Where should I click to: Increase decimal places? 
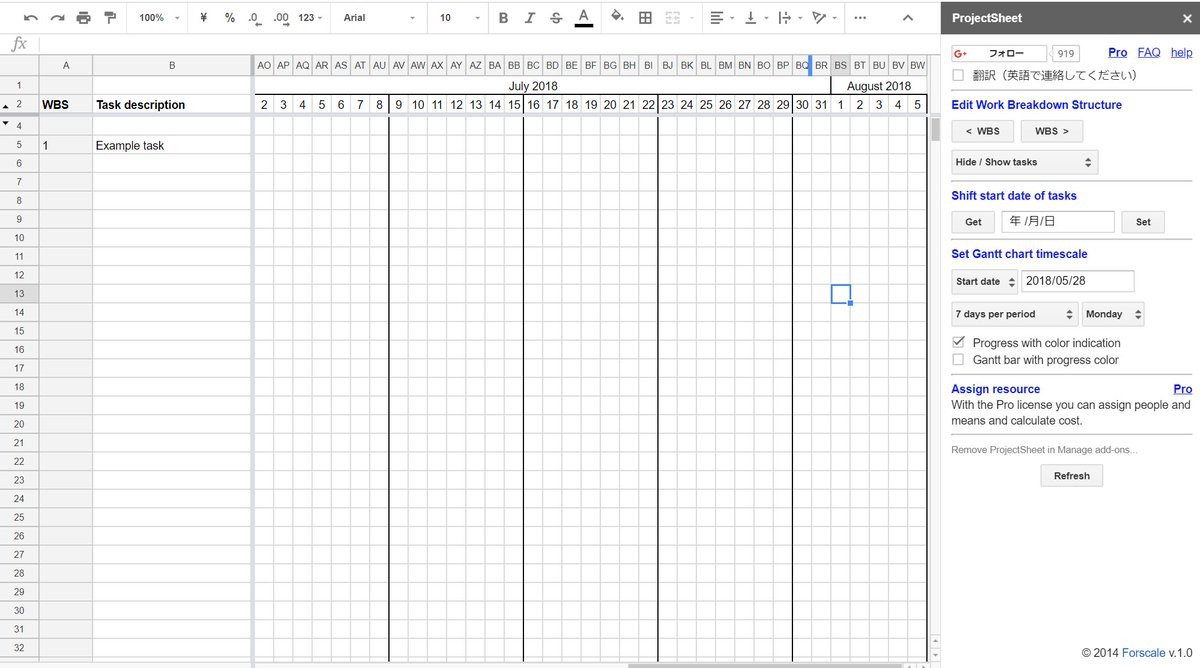point(281,18)
